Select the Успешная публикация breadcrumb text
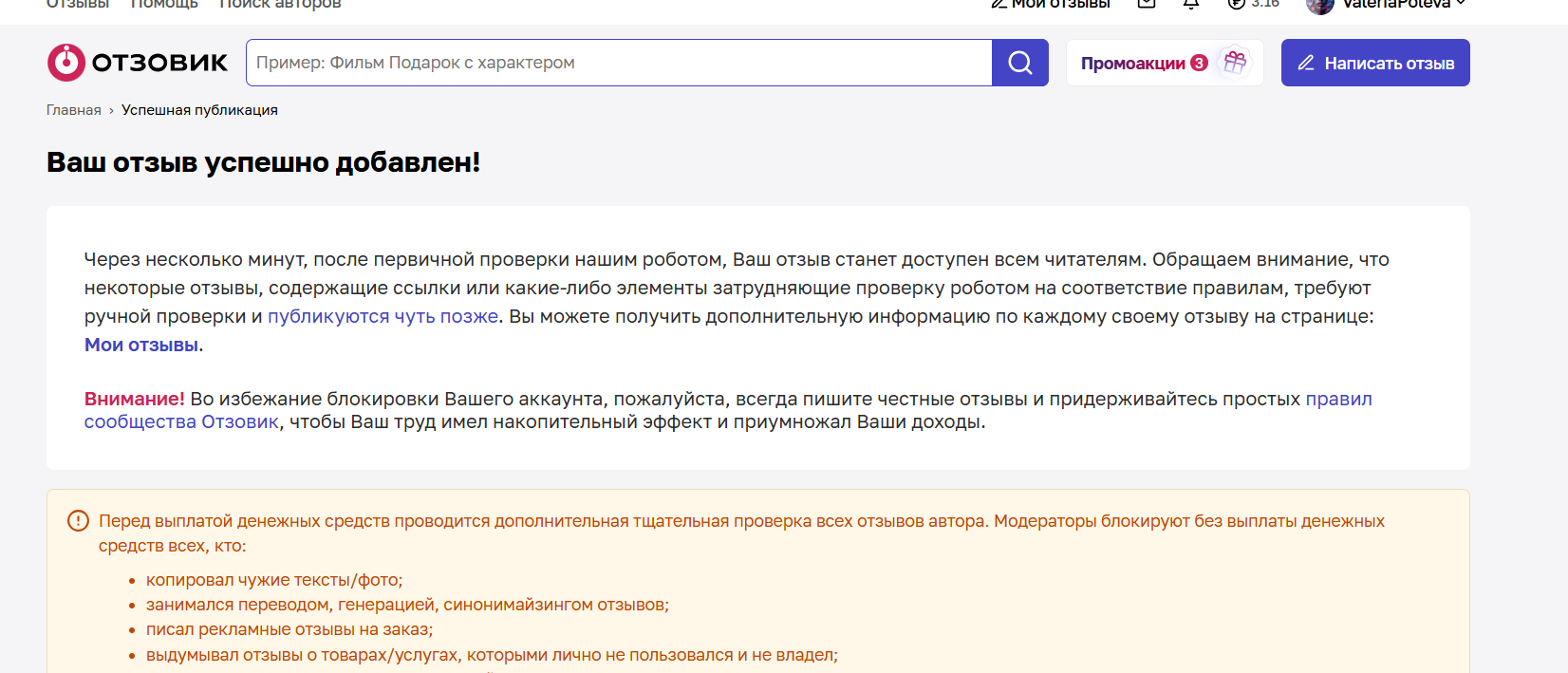The height and width of the screenshot is (673, 1568). pos(199,110)
